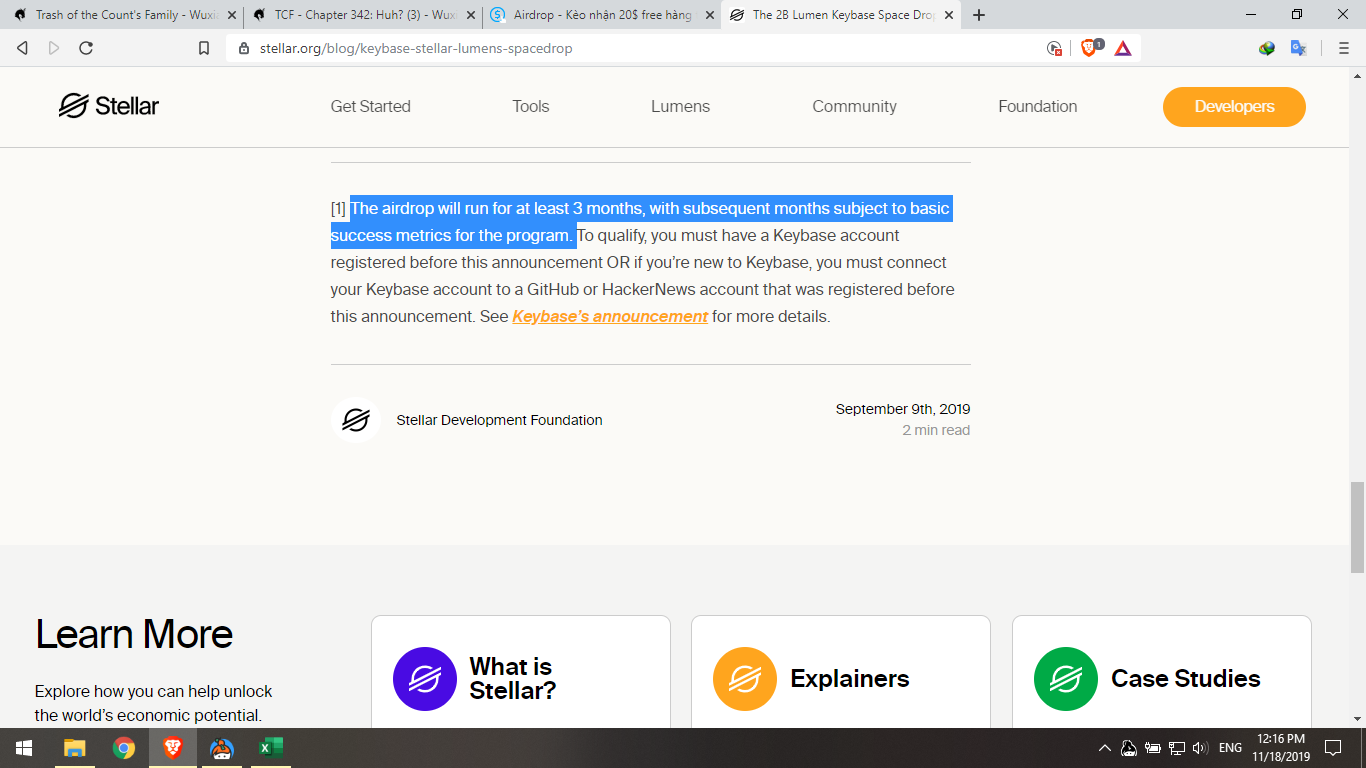The width and height of the screenshot is (1366, 768).
Task: Reload the current page
Action: pos(86,48)
